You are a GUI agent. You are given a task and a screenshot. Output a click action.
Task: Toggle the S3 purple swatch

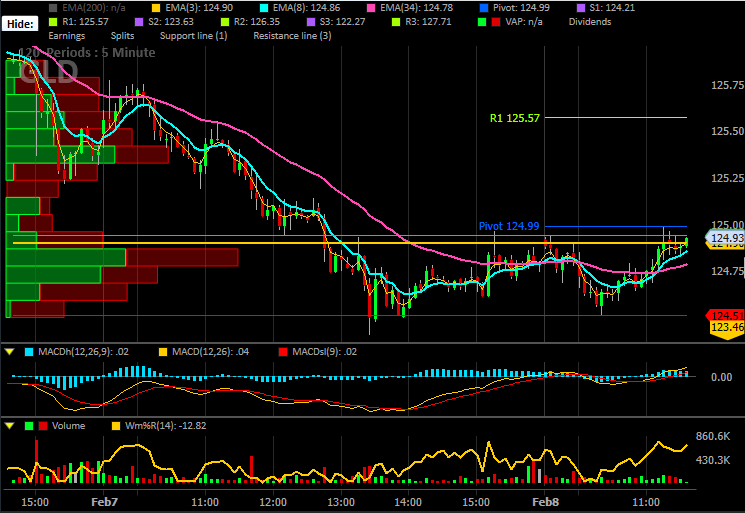(311, 22)
